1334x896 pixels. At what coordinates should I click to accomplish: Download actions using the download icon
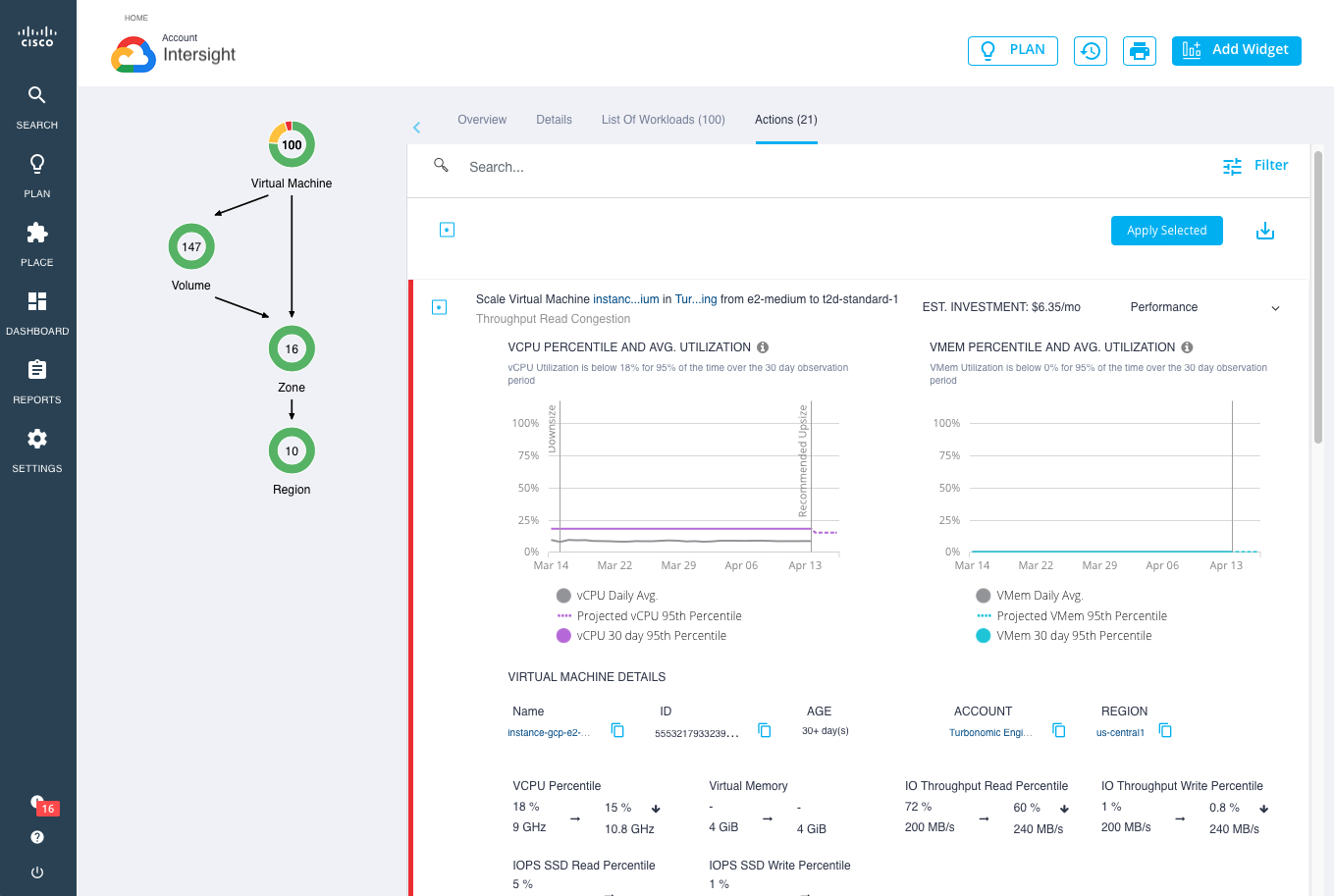(1265, 231)
